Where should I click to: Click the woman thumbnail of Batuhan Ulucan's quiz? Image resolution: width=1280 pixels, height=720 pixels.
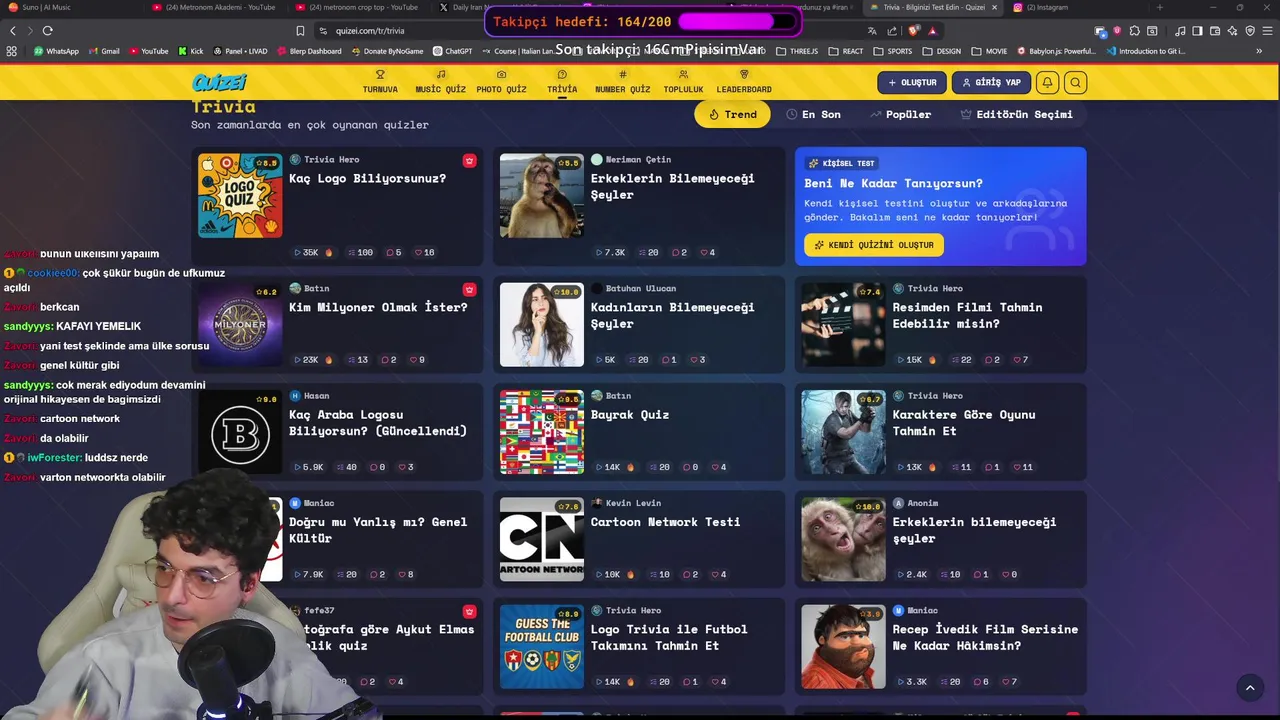pyautogui.click(x=542, y=324)
